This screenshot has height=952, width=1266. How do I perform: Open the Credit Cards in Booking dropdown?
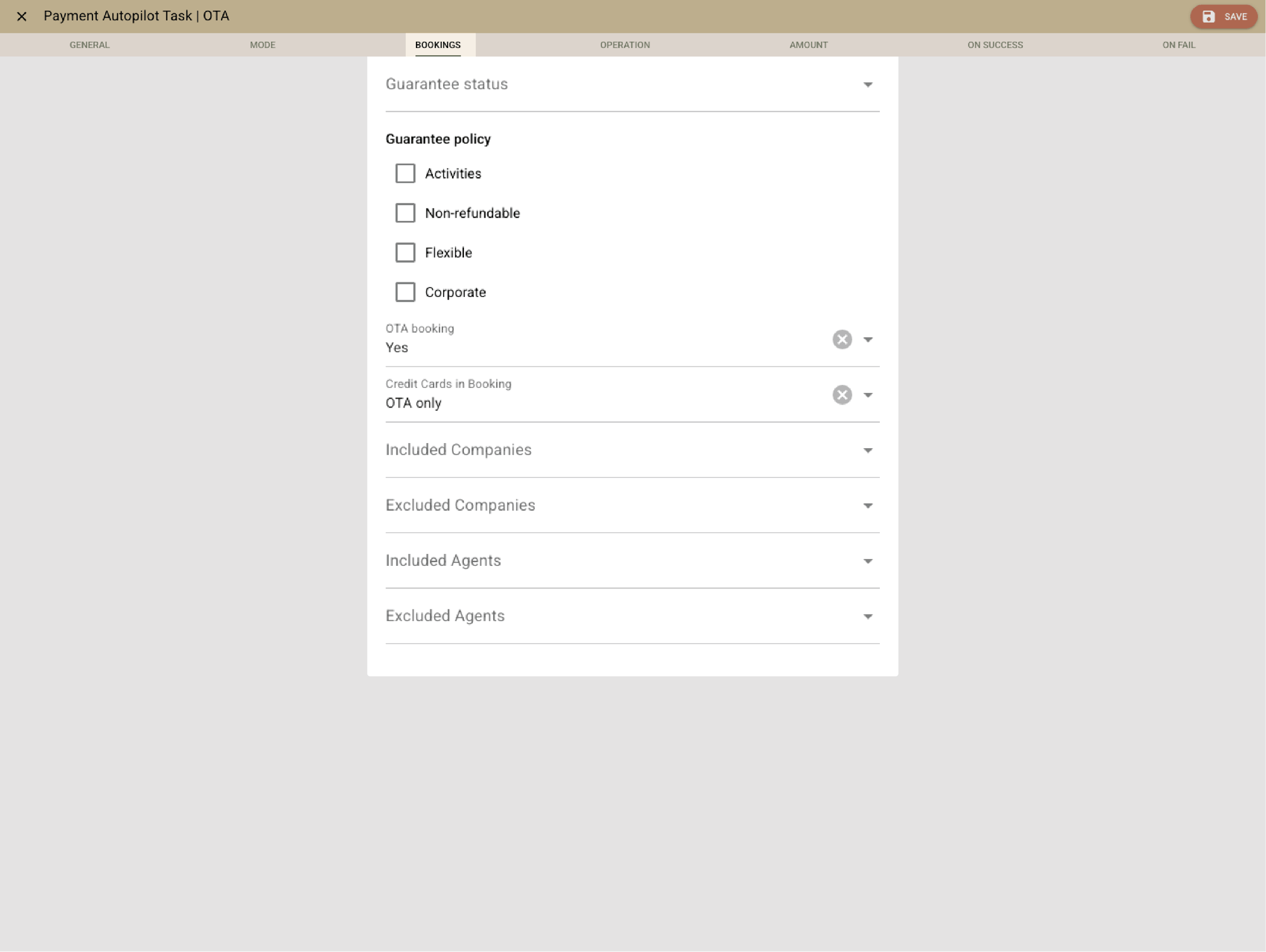pyautogui.click(x=868, y=395)
